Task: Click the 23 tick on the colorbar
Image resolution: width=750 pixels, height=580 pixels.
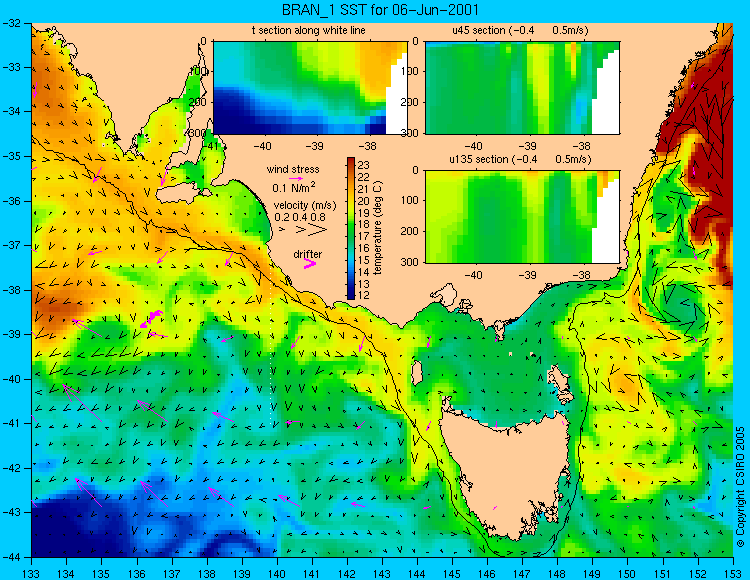Action: tap(364, 165)
